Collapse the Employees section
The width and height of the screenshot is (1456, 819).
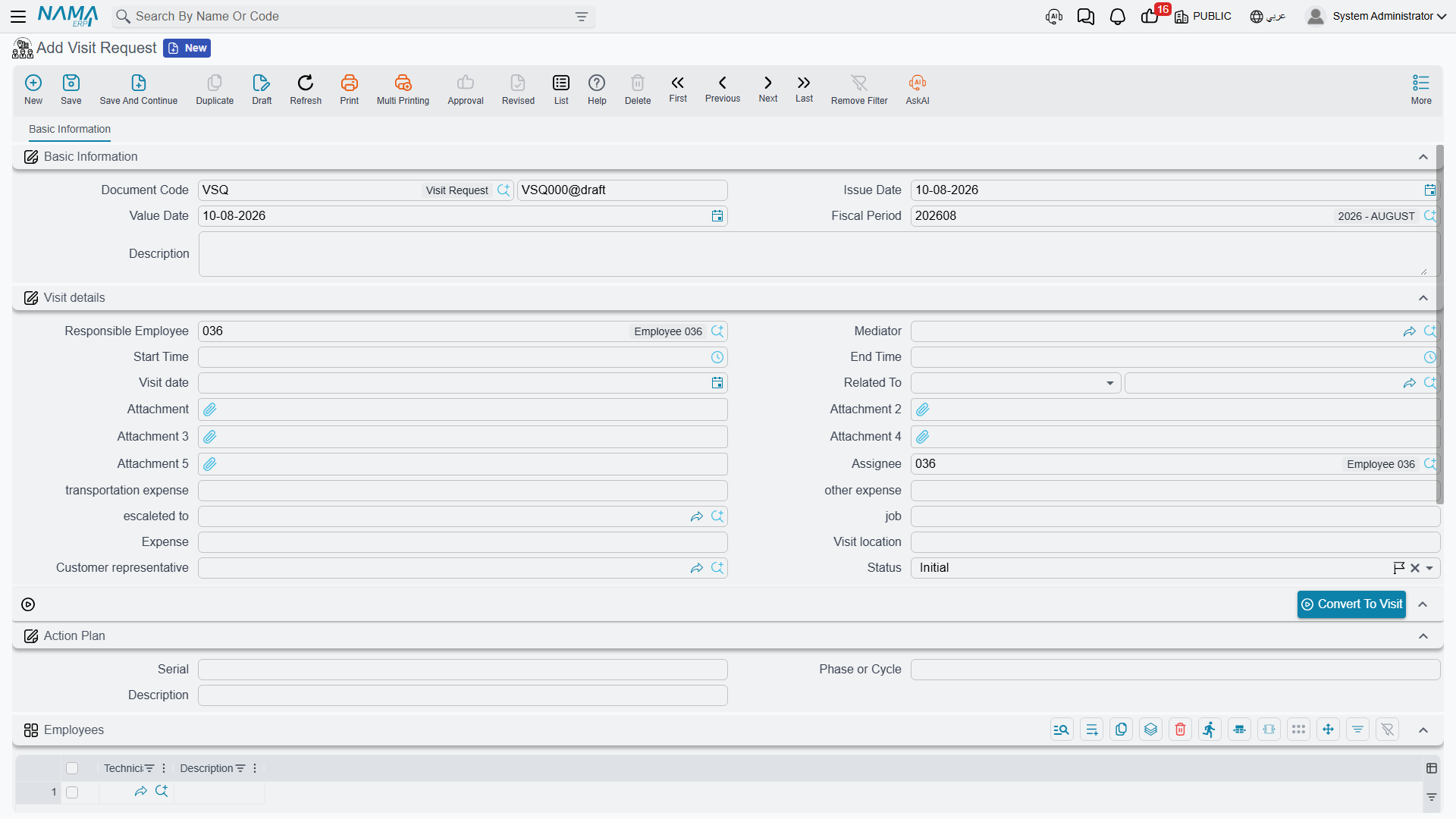coord(1423,730)
